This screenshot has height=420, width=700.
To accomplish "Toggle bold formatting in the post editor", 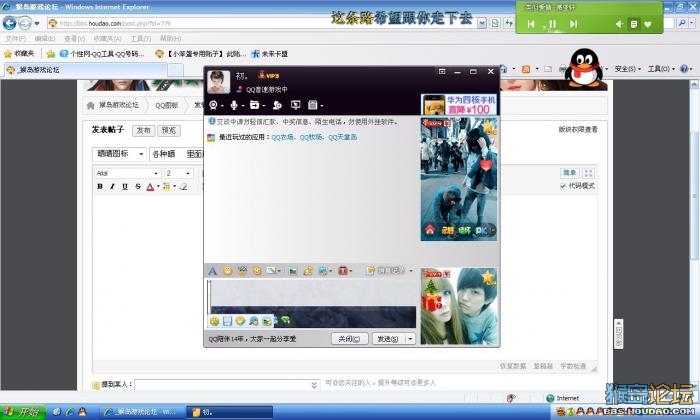I will point(100,187).
